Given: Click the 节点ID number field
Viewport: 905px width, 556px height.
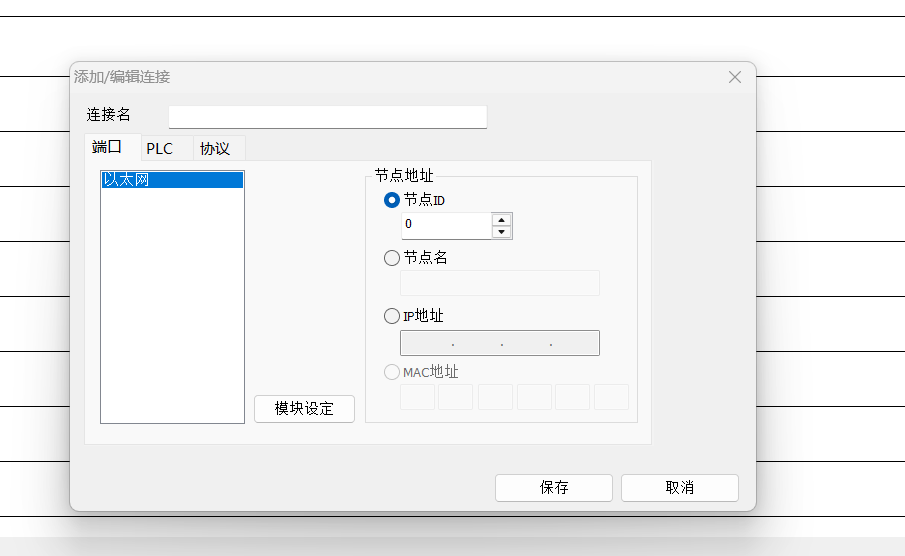Looking at the screenshot, I should 446,225.
